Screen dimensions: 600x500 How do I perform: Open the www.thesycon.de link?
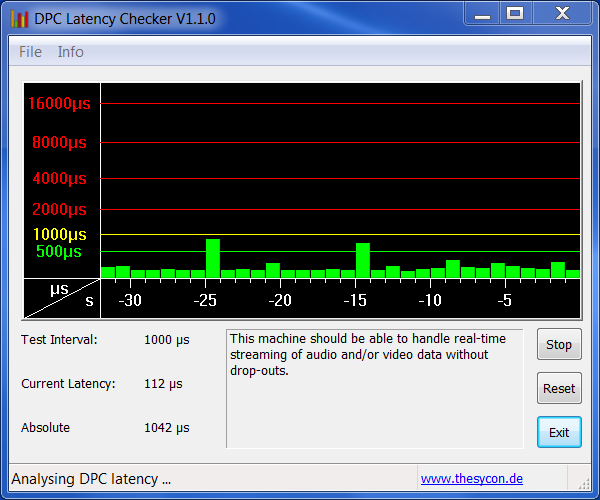471,479
